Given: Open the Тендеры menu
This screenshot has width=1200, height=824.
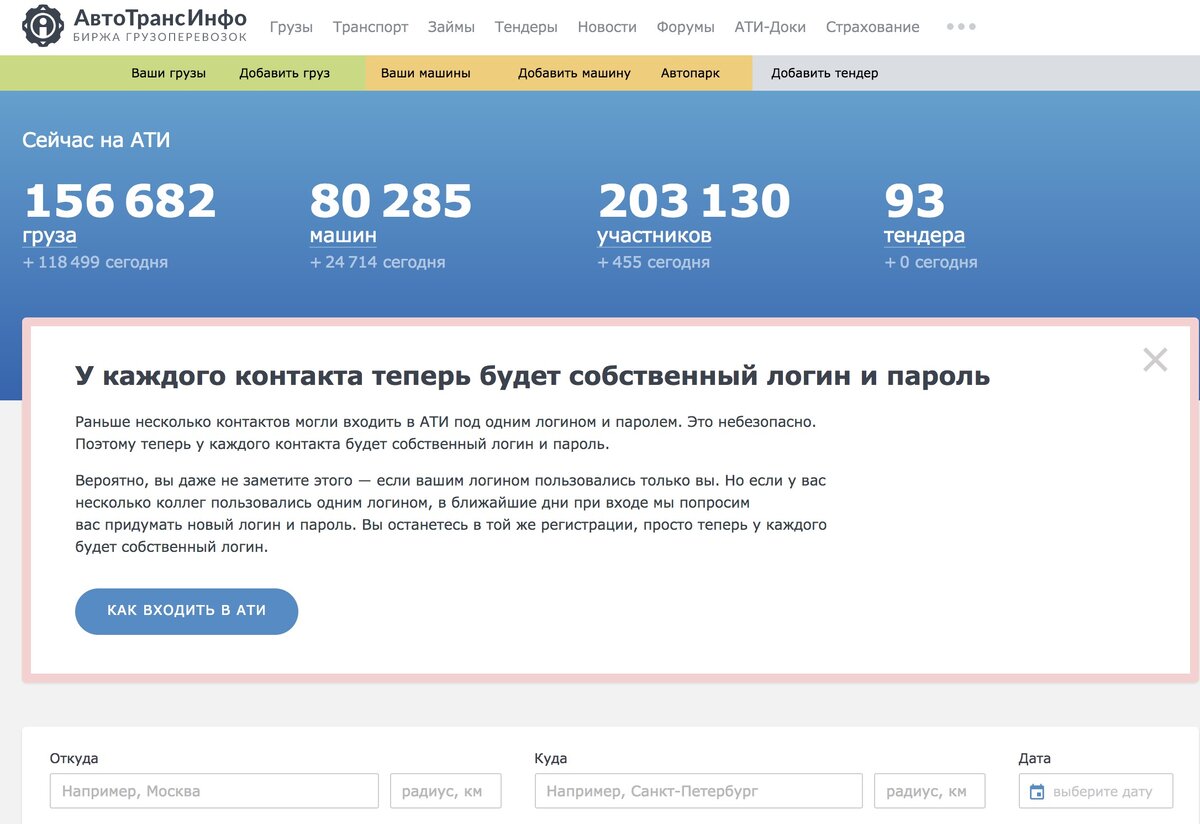Looking at the screenshot, I should click(526, 27).
